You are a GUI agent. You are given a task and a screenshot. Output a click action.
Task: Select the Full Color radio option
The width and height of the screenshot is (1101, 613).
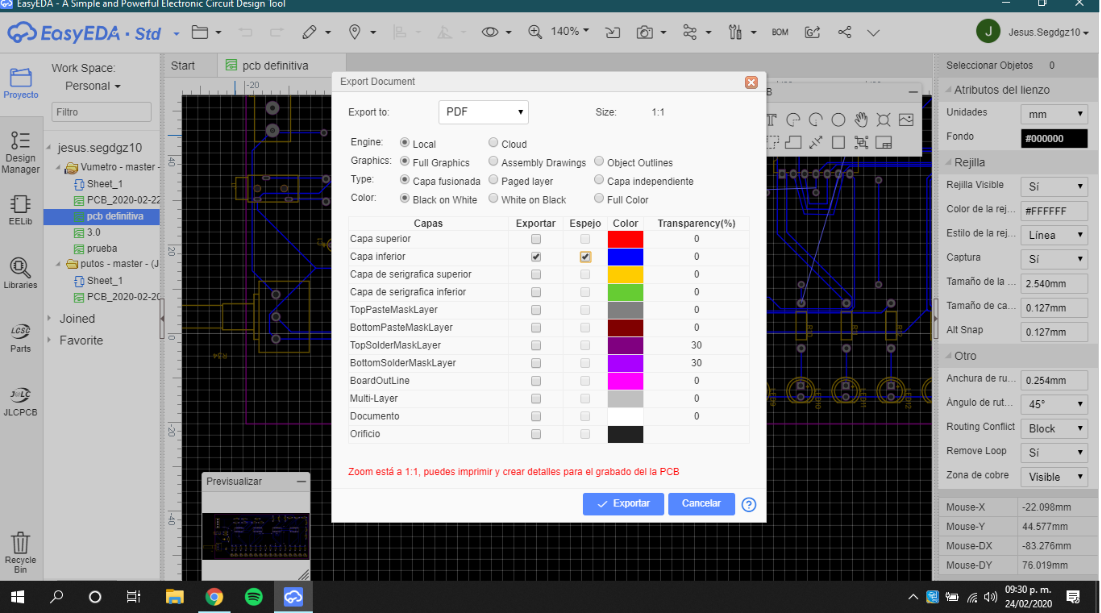tap(600, 199)
